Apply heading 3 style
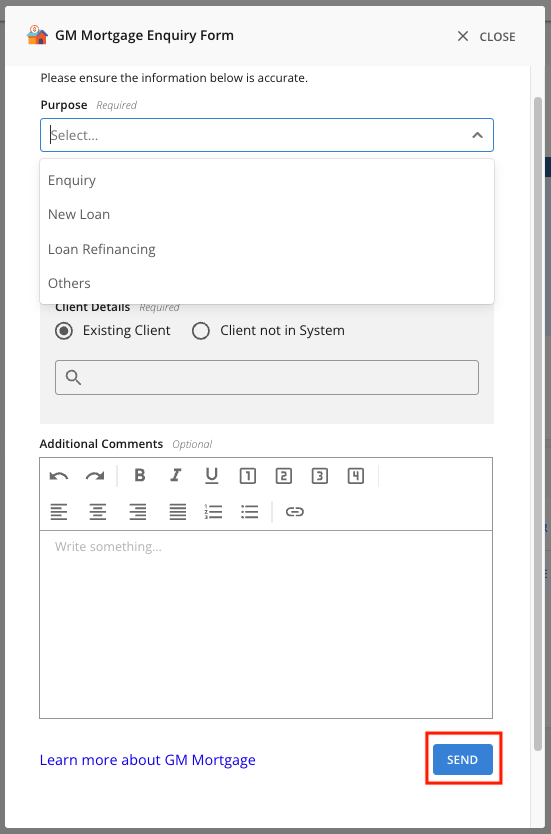 320,476
